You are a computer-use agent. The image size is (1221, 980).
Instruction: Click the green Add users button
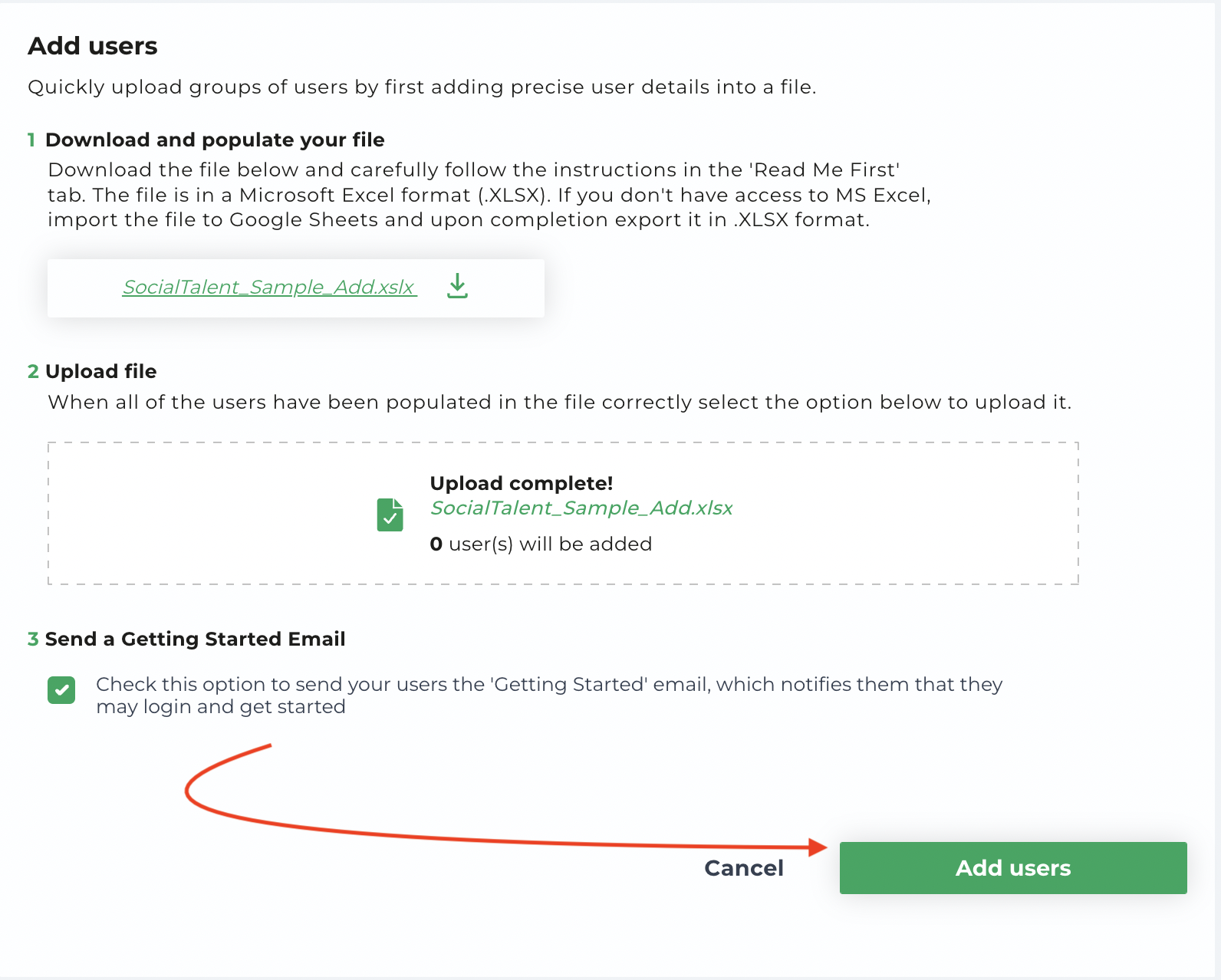(x=1013, y=868)
